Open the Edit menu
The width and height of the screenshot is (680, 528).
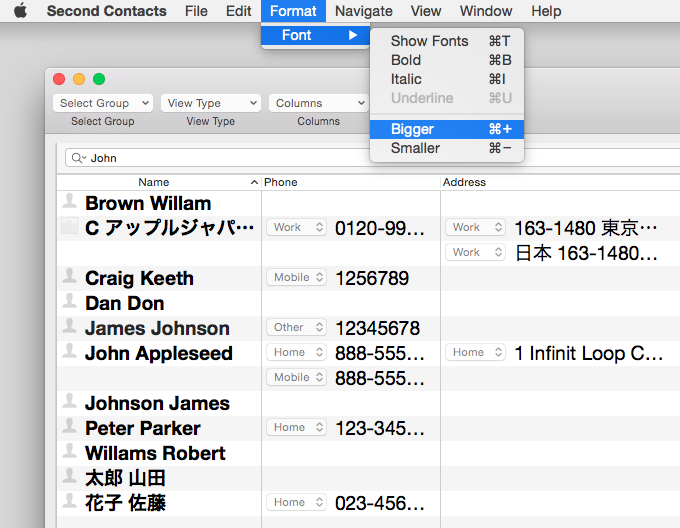click(x=238, y=11)
